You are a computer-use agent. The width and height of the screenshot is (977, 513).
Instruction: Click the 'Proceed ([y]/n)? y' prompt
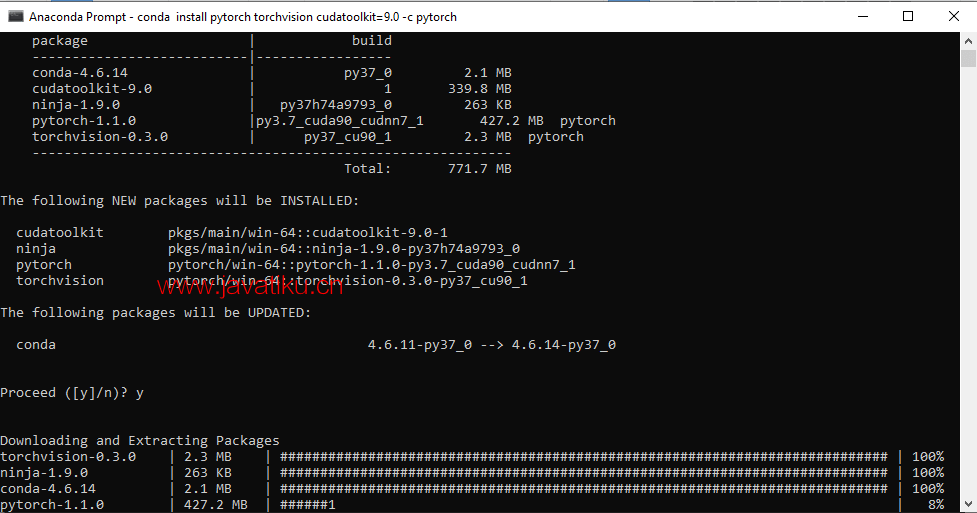click(72, 393)
